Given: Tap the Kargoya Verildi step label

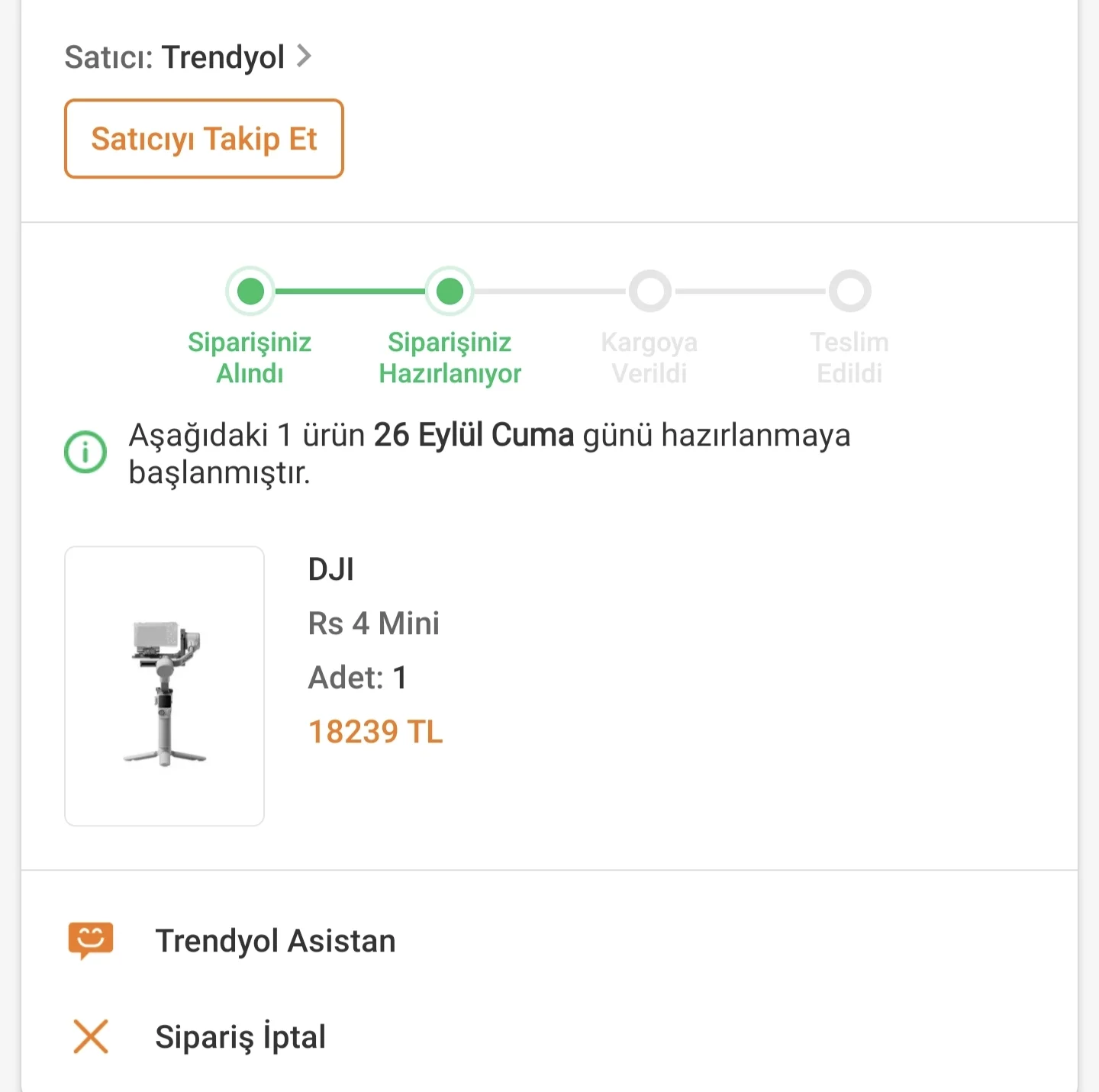Looking at the screenshot, I should click(x=649, y=358).
